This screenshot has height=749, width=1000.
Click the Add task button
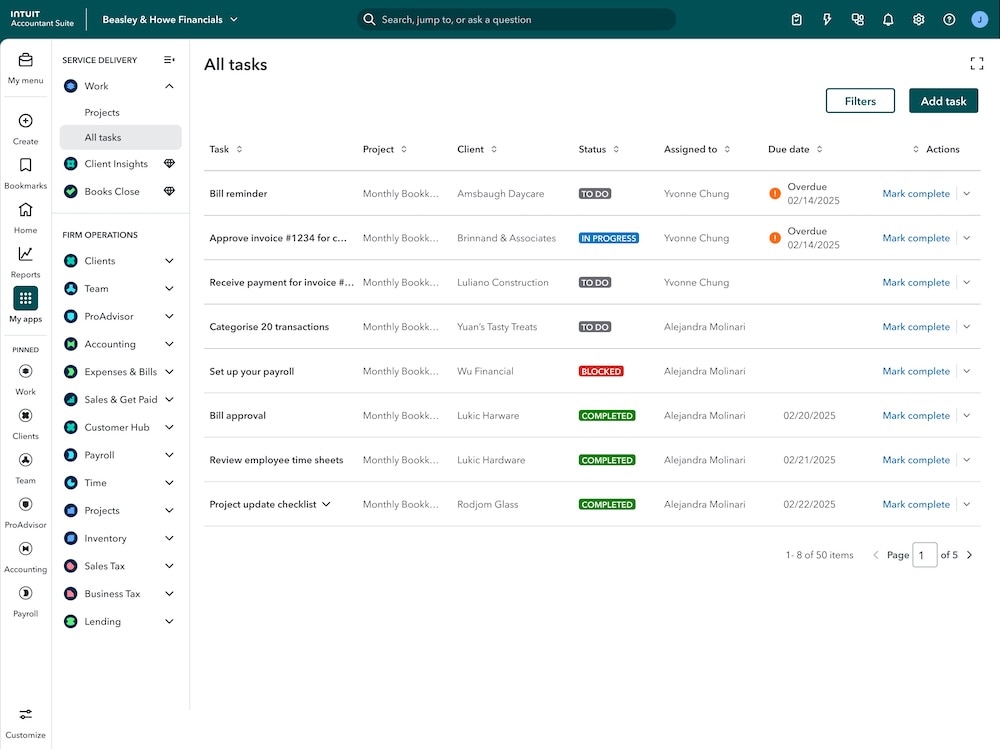pyautogui.click(x=943, y=100)
